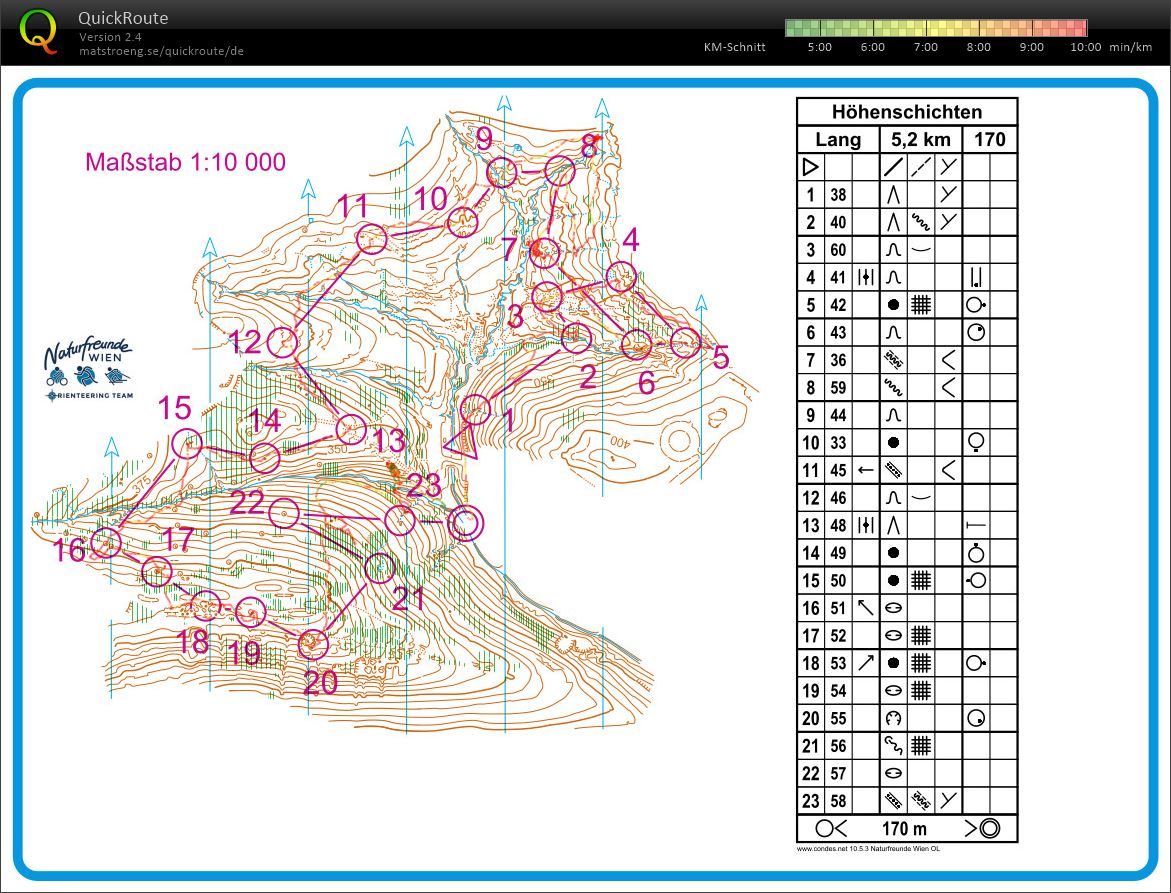This screenshot has width=1171, height=893.
Task: Click the Höhenschichten table heading
Action: (x=907, y=112)
